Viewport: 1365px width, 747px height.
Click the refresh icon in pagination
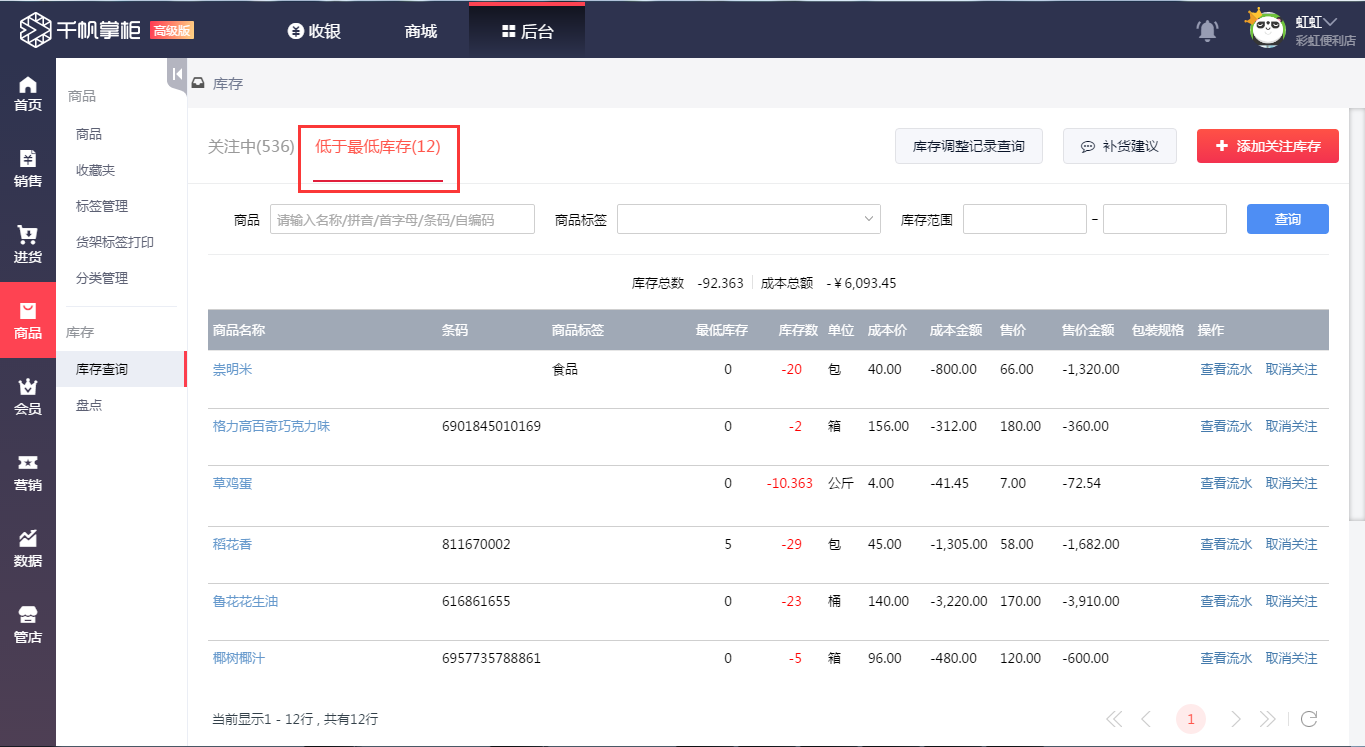[x=1309, y=719]
